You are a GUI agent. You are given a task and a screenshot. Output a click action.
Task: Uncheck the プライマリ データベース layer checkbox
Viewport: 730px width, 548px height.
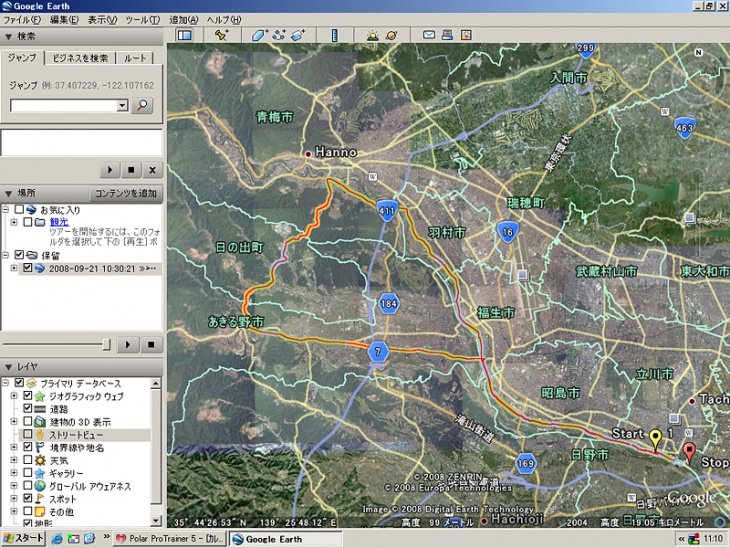[x=19, y=383]
